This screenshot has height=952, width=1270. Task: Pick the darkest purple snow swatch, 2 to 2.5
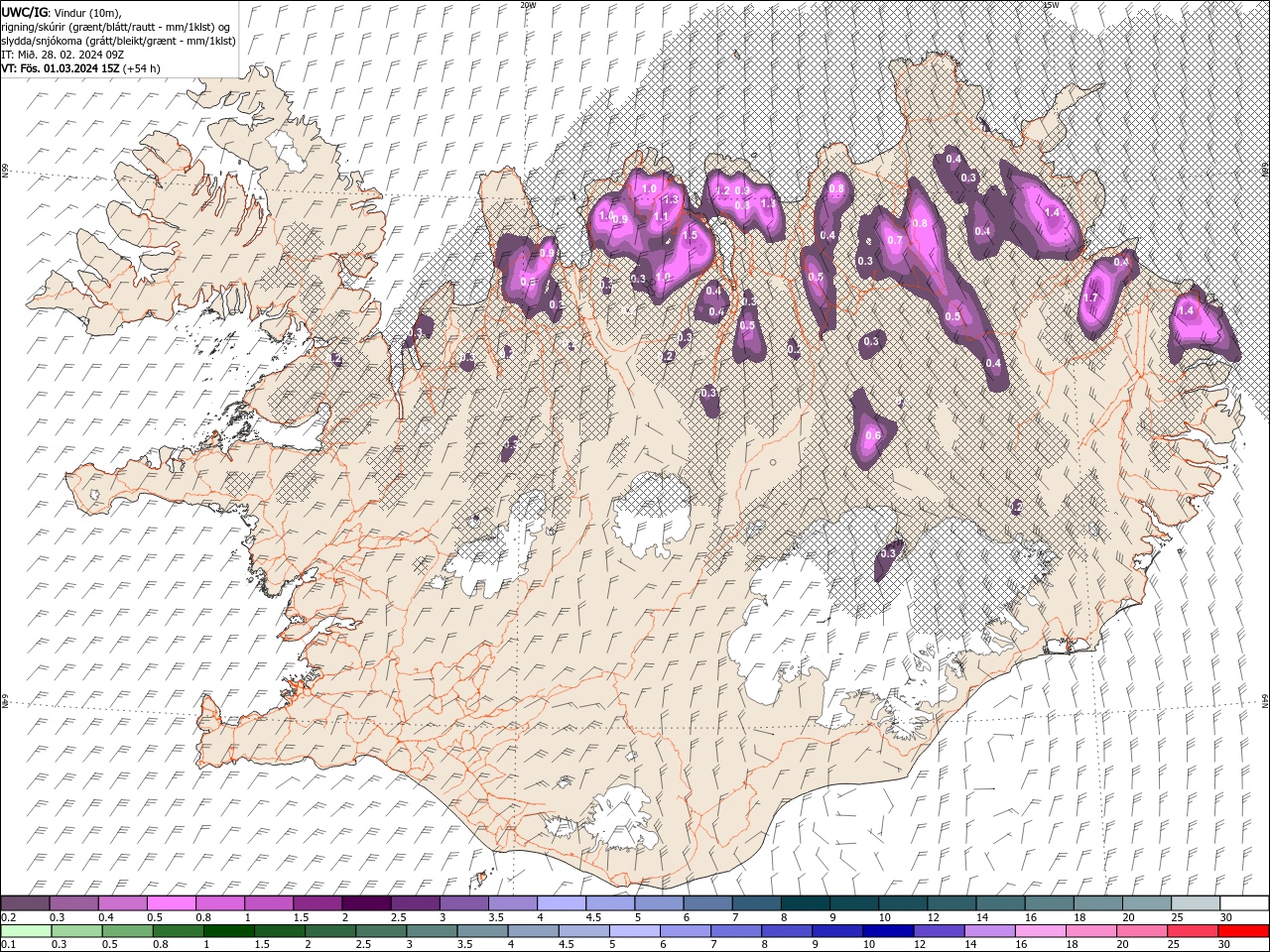[x=366, y=903]
